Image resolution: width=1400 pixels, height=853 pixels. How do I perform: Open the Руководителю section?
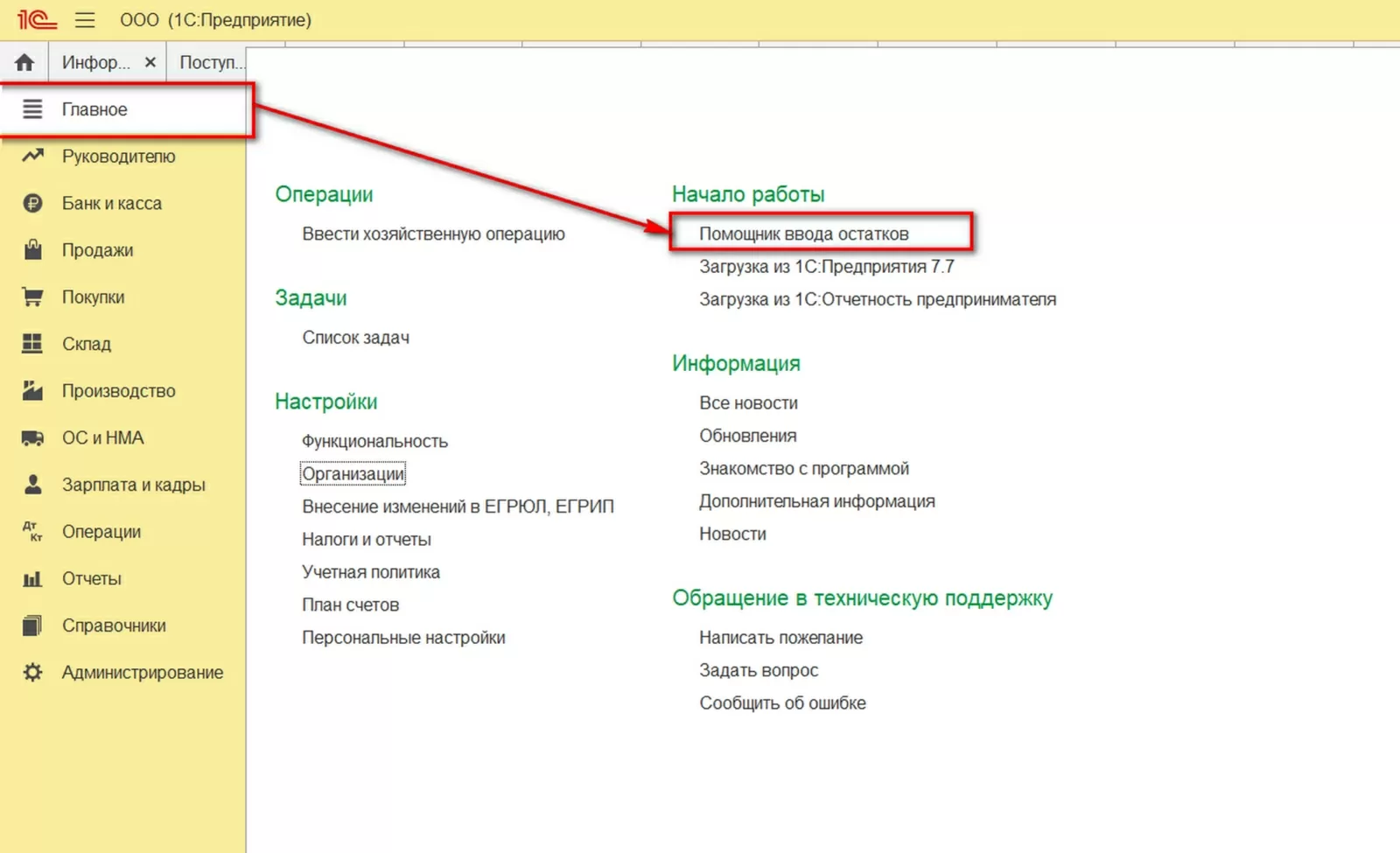(118, 157)
